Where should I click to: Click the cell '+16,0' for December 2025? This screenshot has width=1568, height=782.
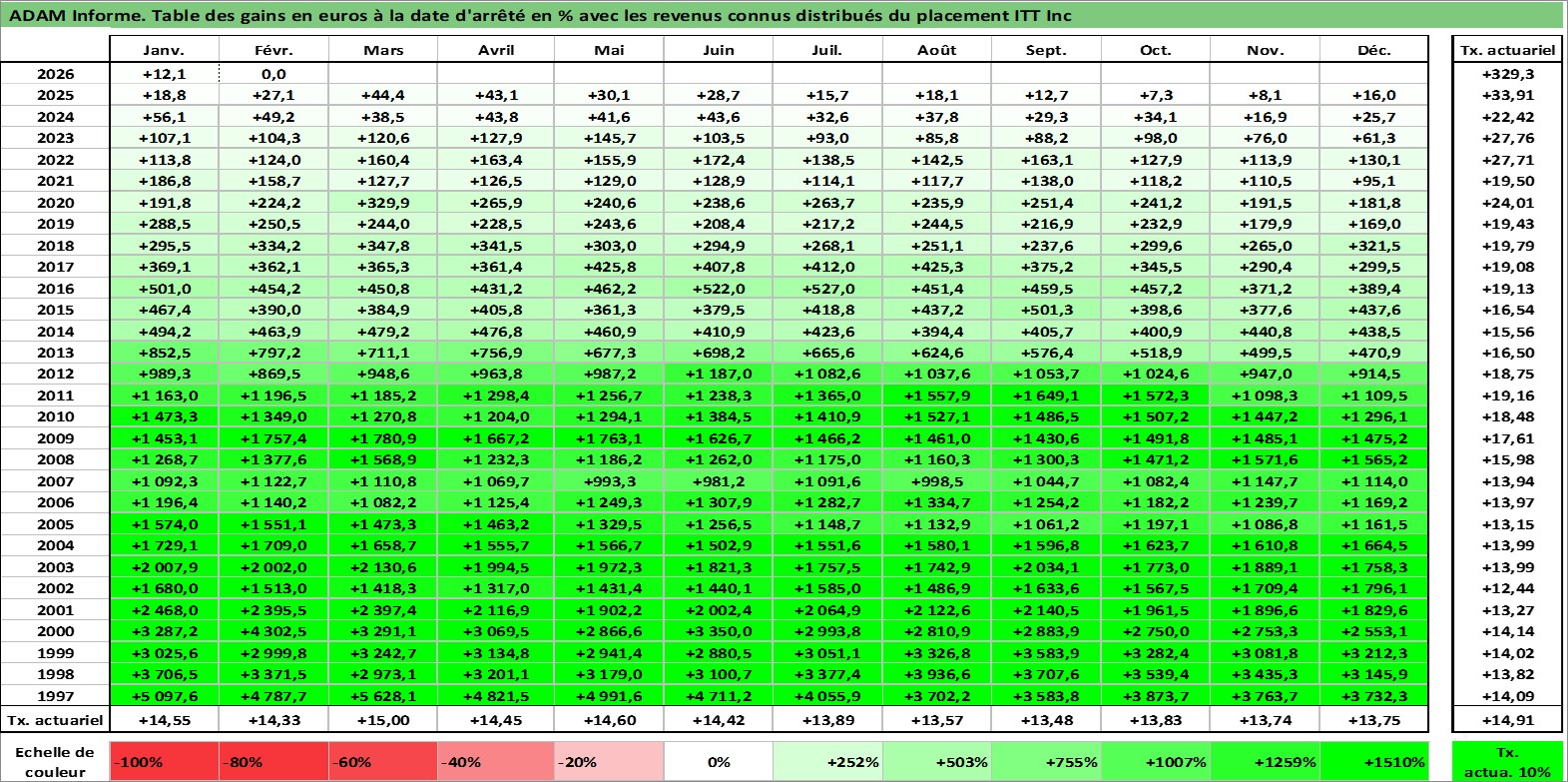click(1374, 95)
